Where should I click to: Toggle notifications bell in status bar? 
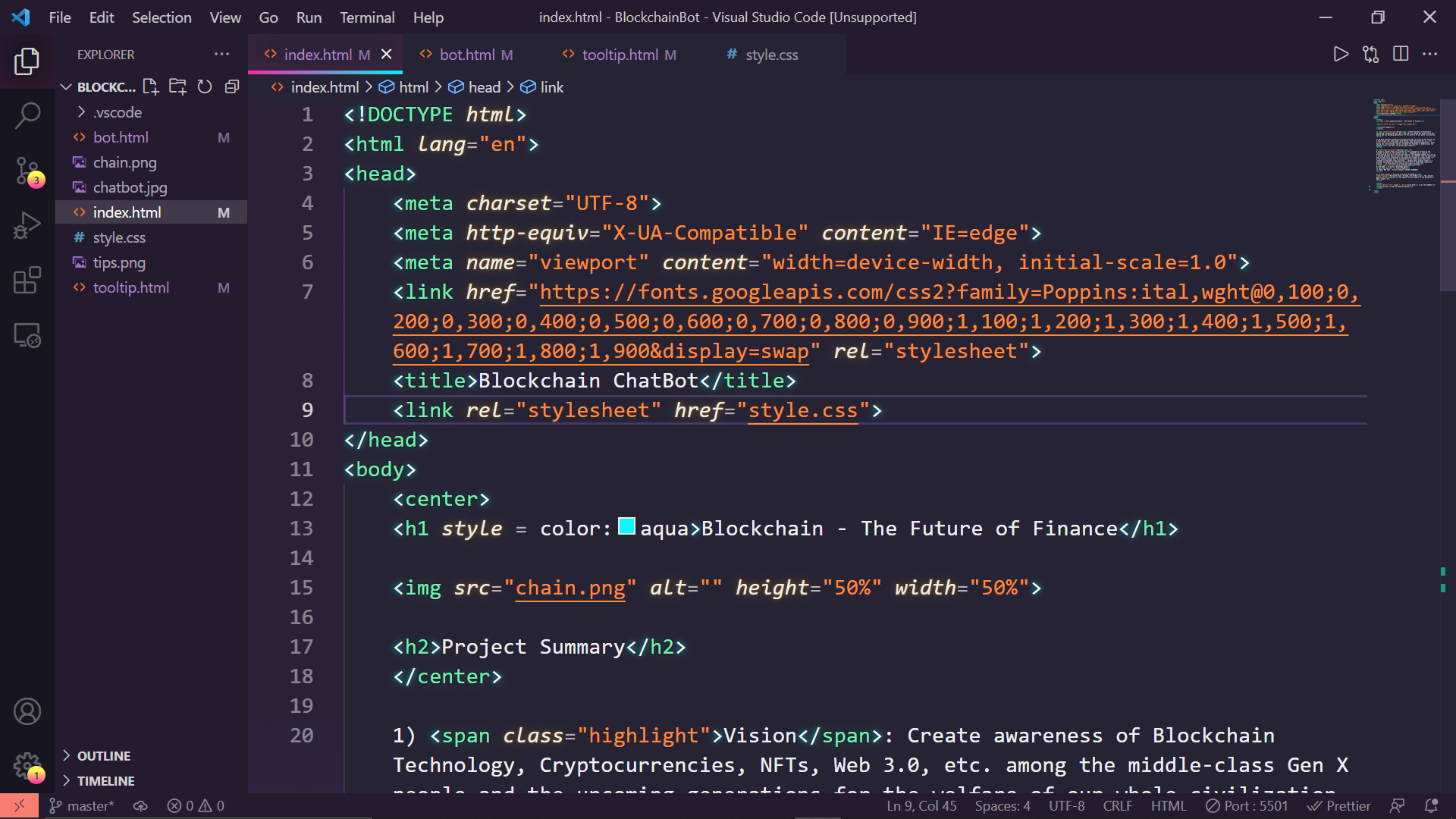tap(1432, 806)
